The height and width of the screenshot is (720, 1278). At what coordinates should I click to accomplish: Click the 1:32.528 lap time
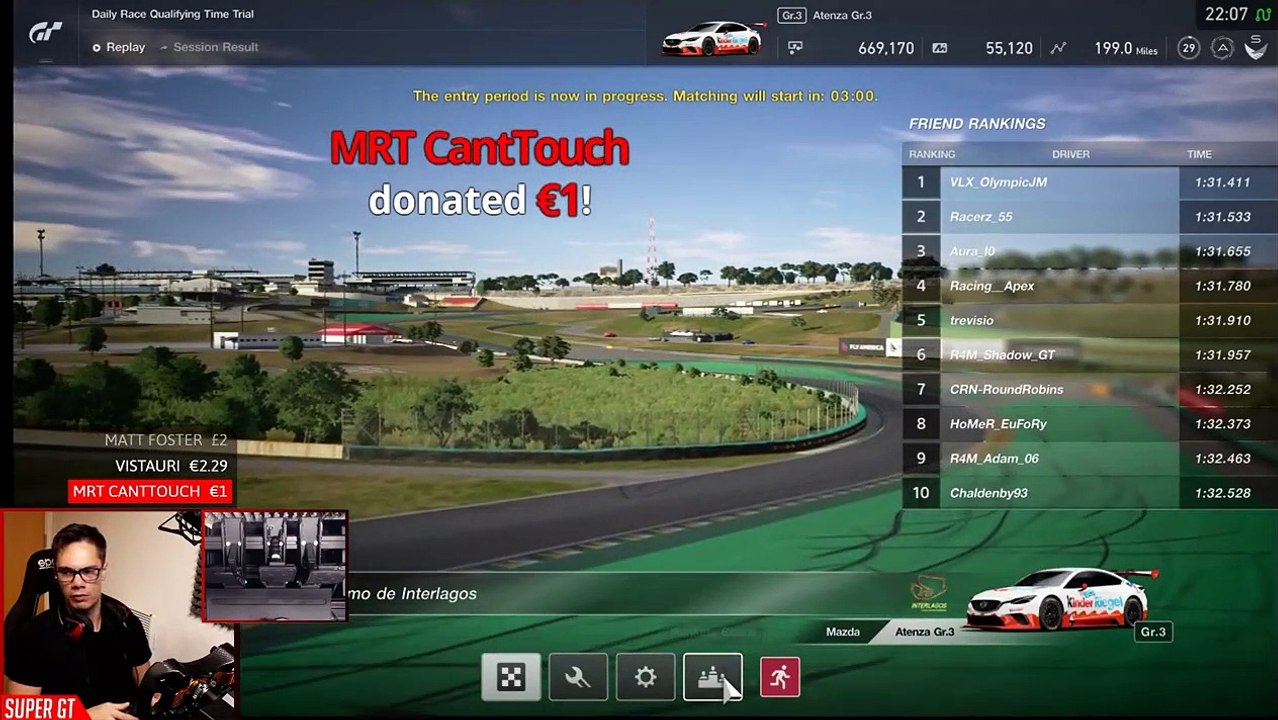coord(1222,493)
